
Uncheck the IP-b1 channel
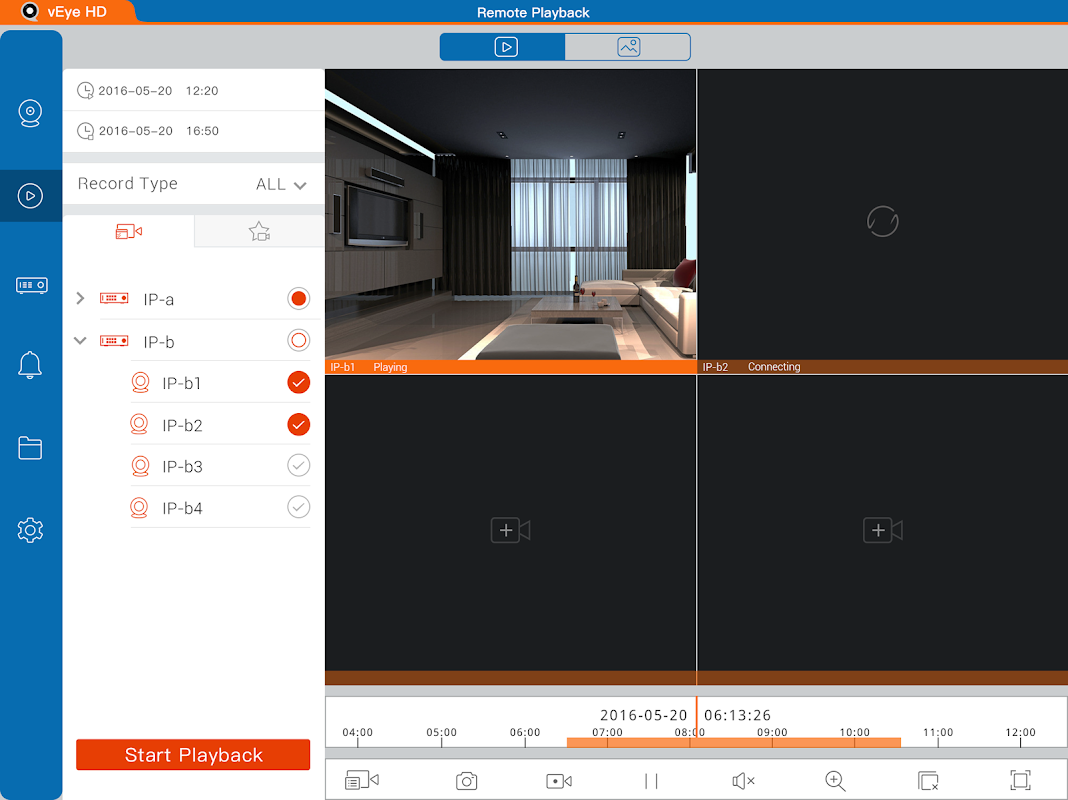[298, 383]
